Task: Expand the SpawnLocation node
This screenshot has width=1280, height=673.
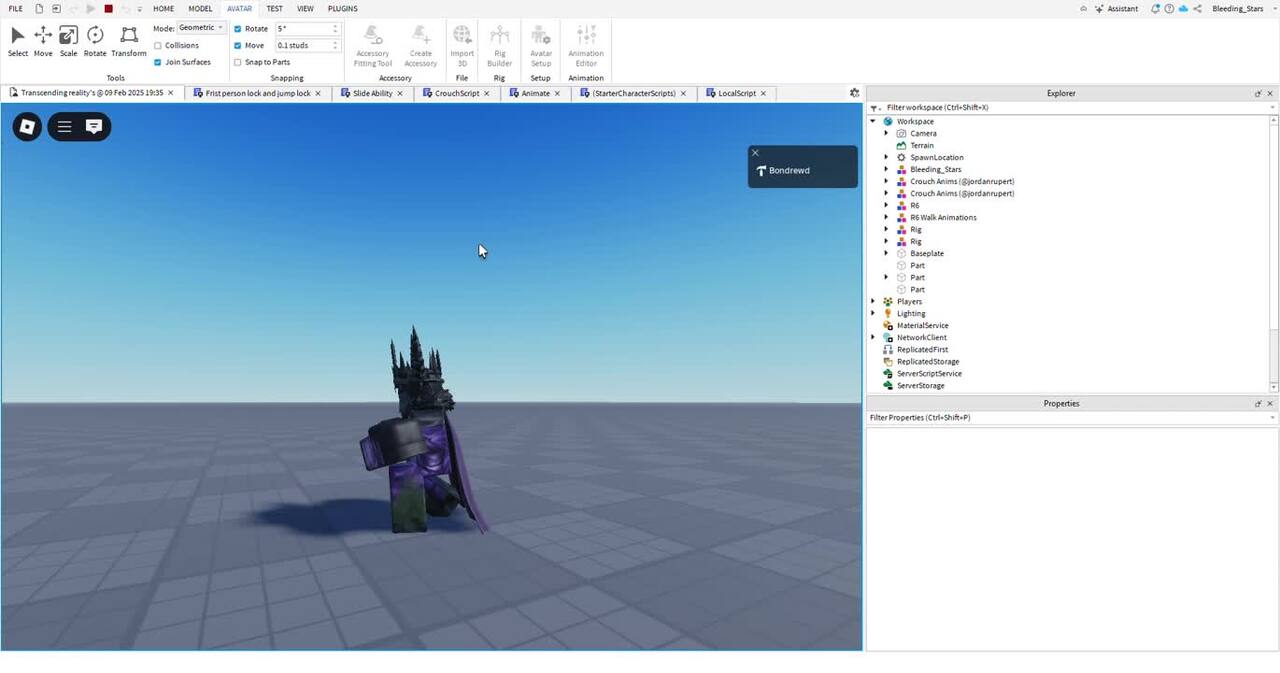Action: pyautogui.click(x=886, y=157)
